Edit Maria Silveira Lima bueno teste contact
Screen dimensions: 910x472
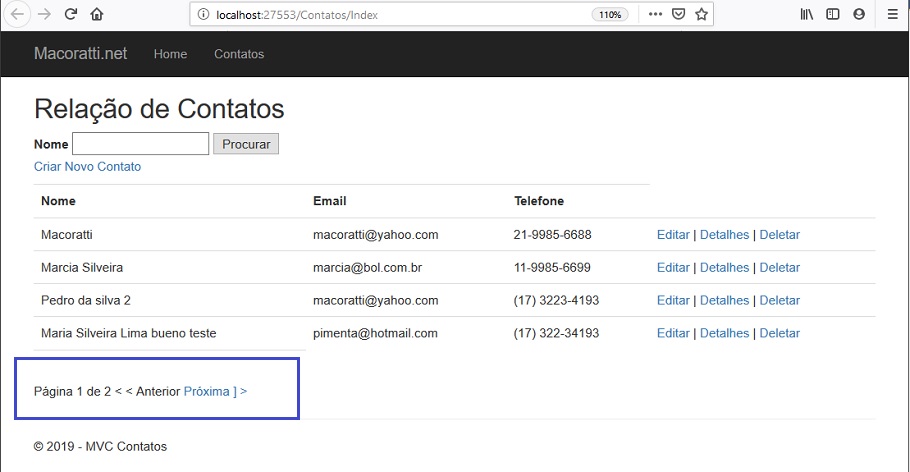[x=673, y=333]
